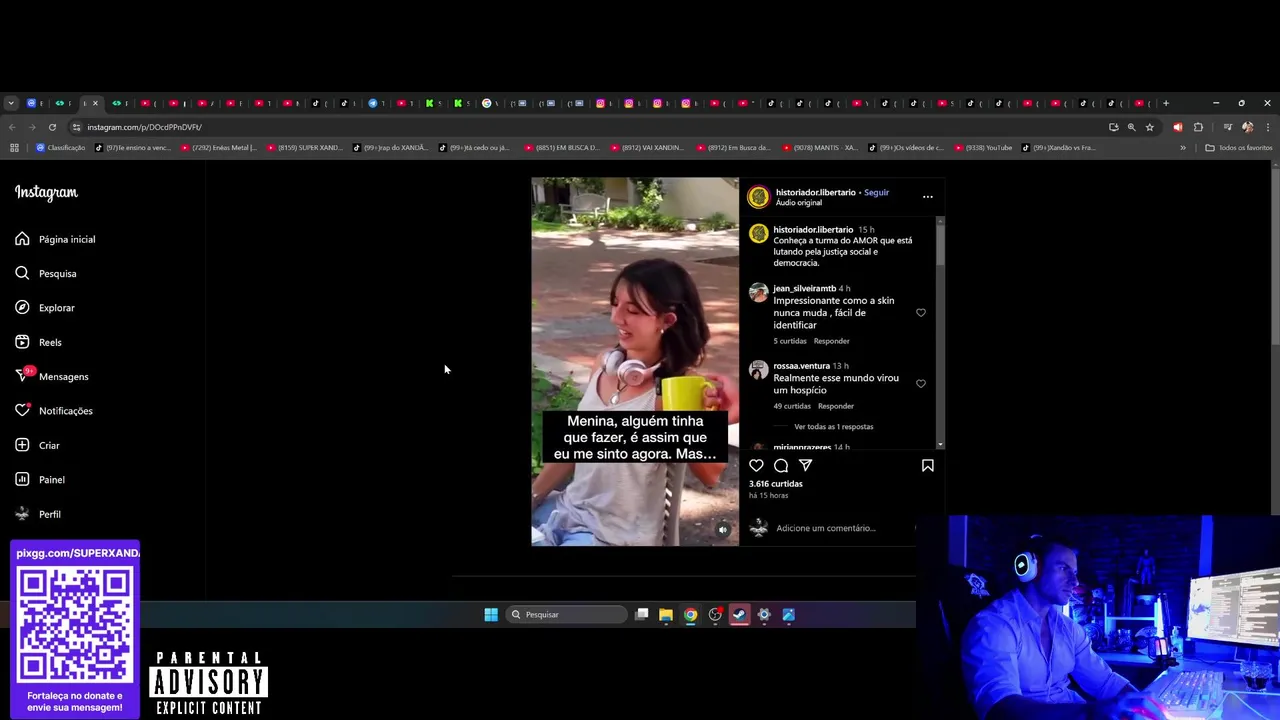The image size is (1280, 720).
Task: Open the Chrome profile avatar
Action: [1247, 127]
